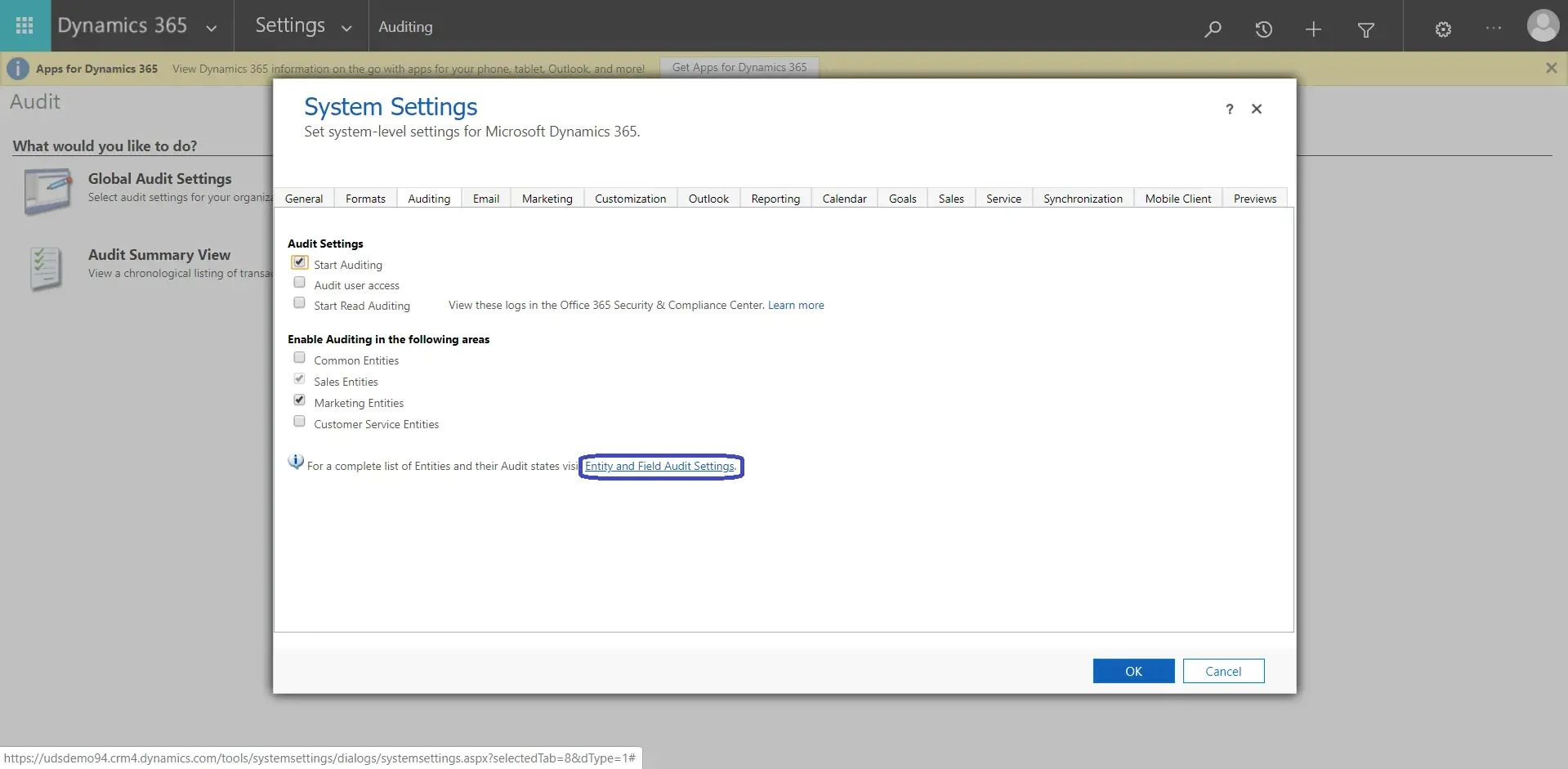Open the settings gear icon

point(1443,29)
